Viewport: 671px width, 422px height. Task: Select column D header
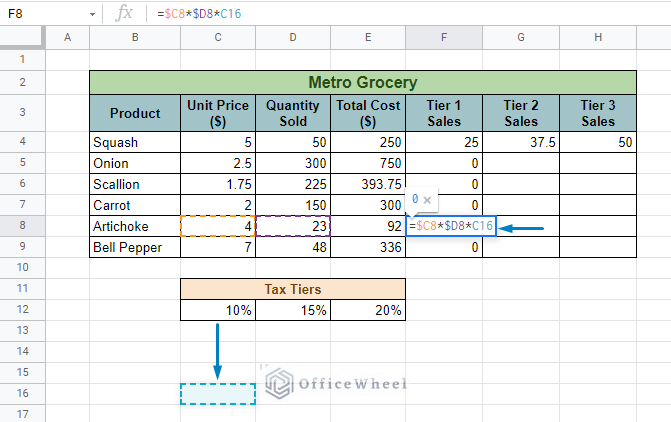pos(293,38)
